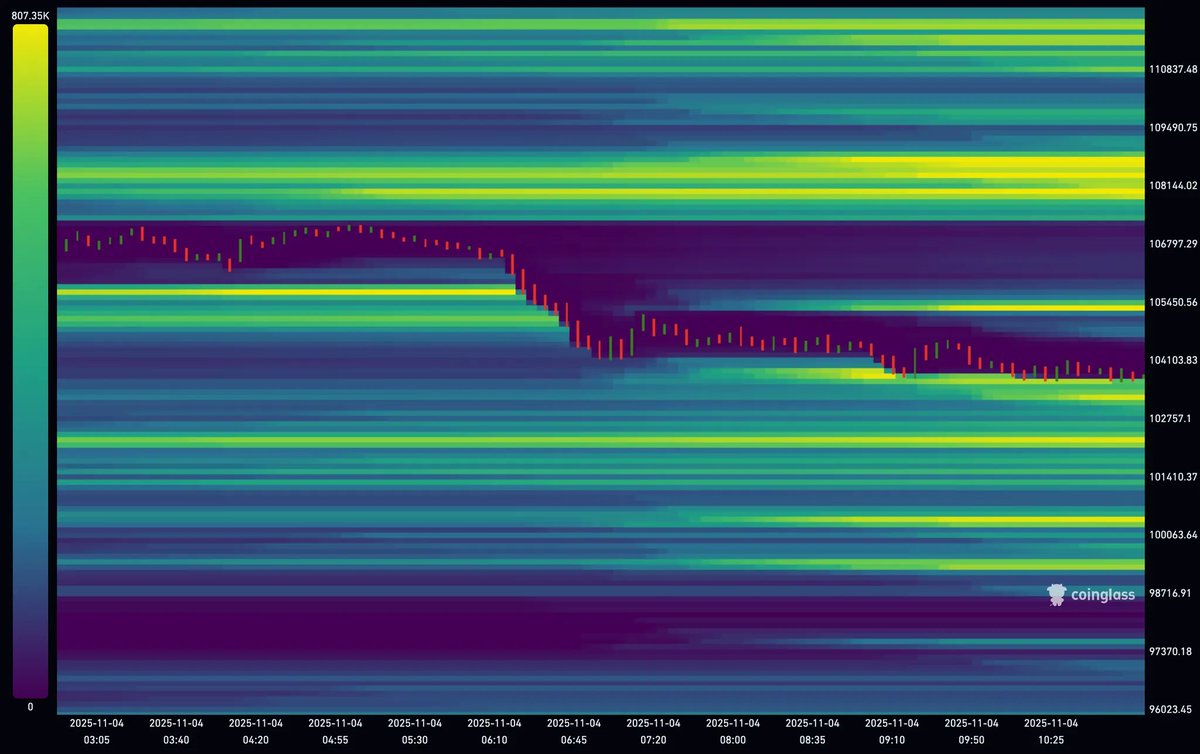Image resolution: width=1200 pixels, height=754 pixels.
Task: Select the 2025-11-04 06:45 timestamp label
Action: 575,729
